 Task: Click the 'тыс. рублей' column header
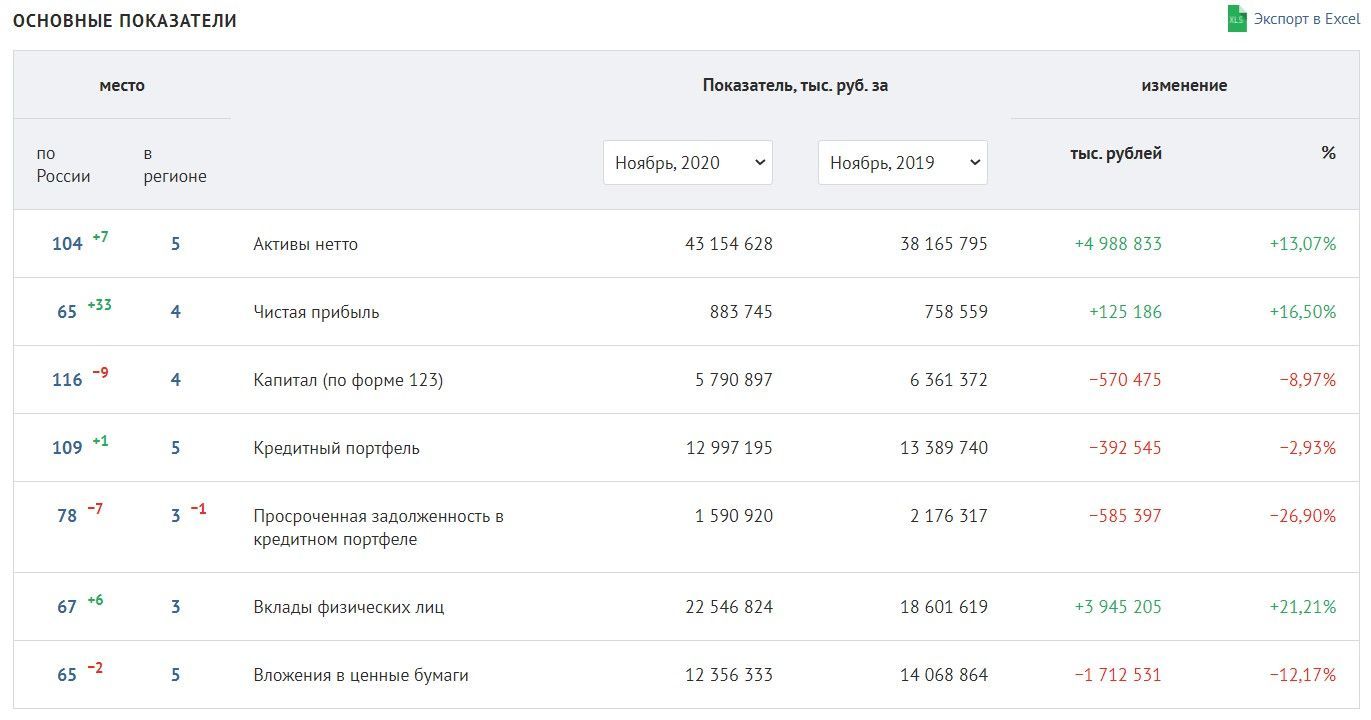[x=1116, y=153]
